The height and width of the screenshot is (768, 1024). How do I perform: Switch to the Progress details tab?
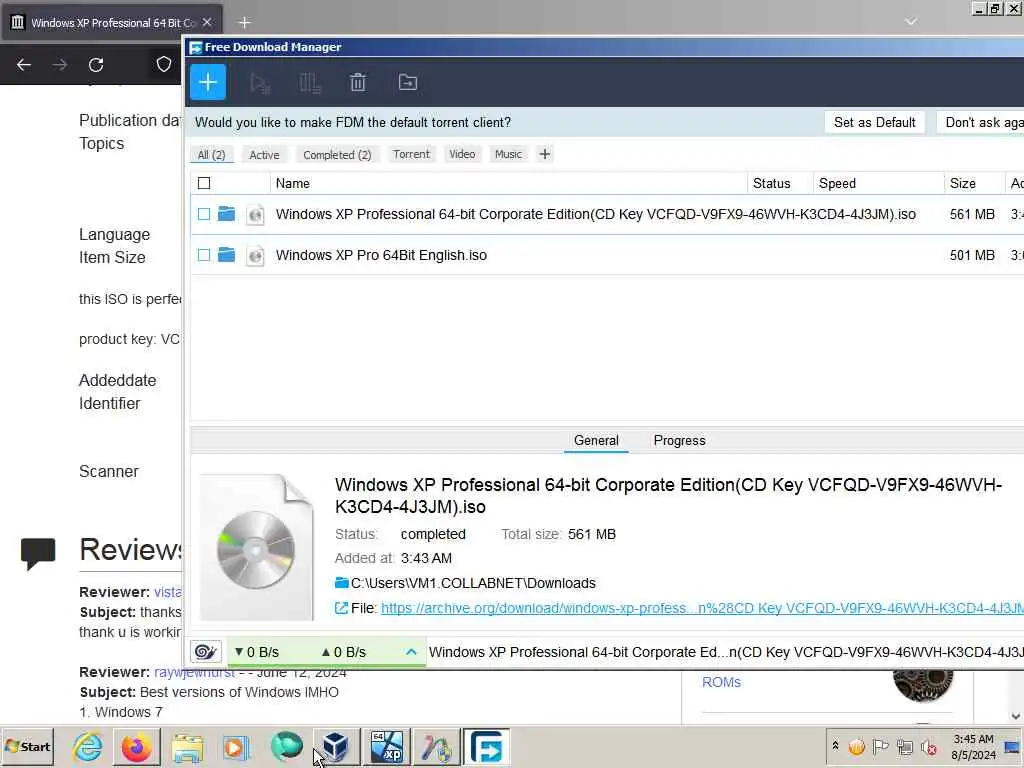tap(679, 440)
